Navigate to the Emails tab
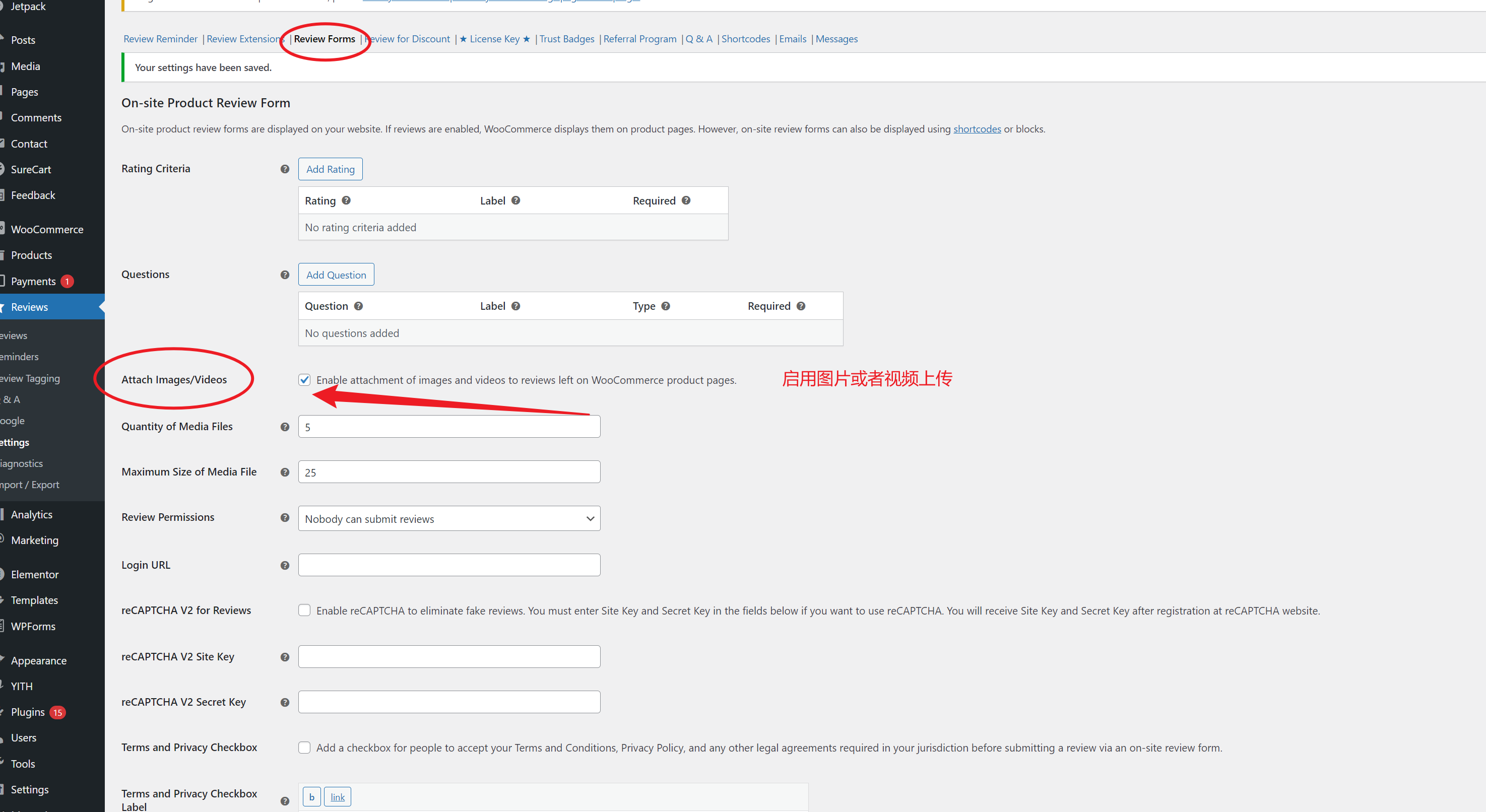The image size is (1486, 812). (794, 38)
